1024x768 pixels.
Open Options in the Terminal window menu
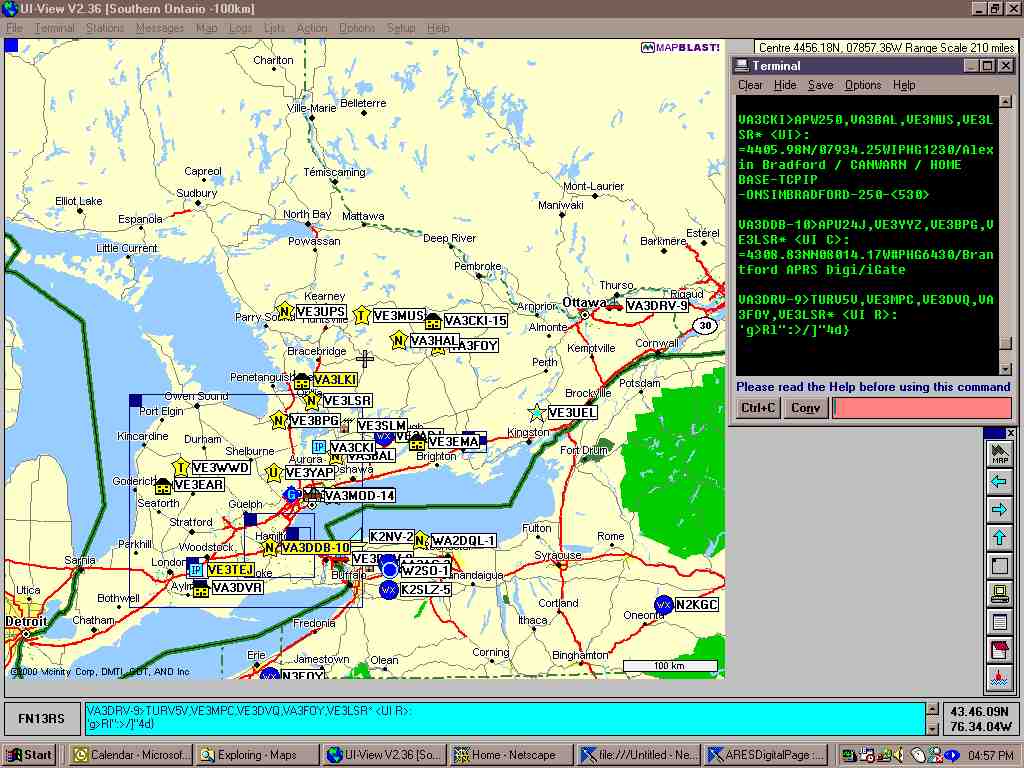point(863,85)
